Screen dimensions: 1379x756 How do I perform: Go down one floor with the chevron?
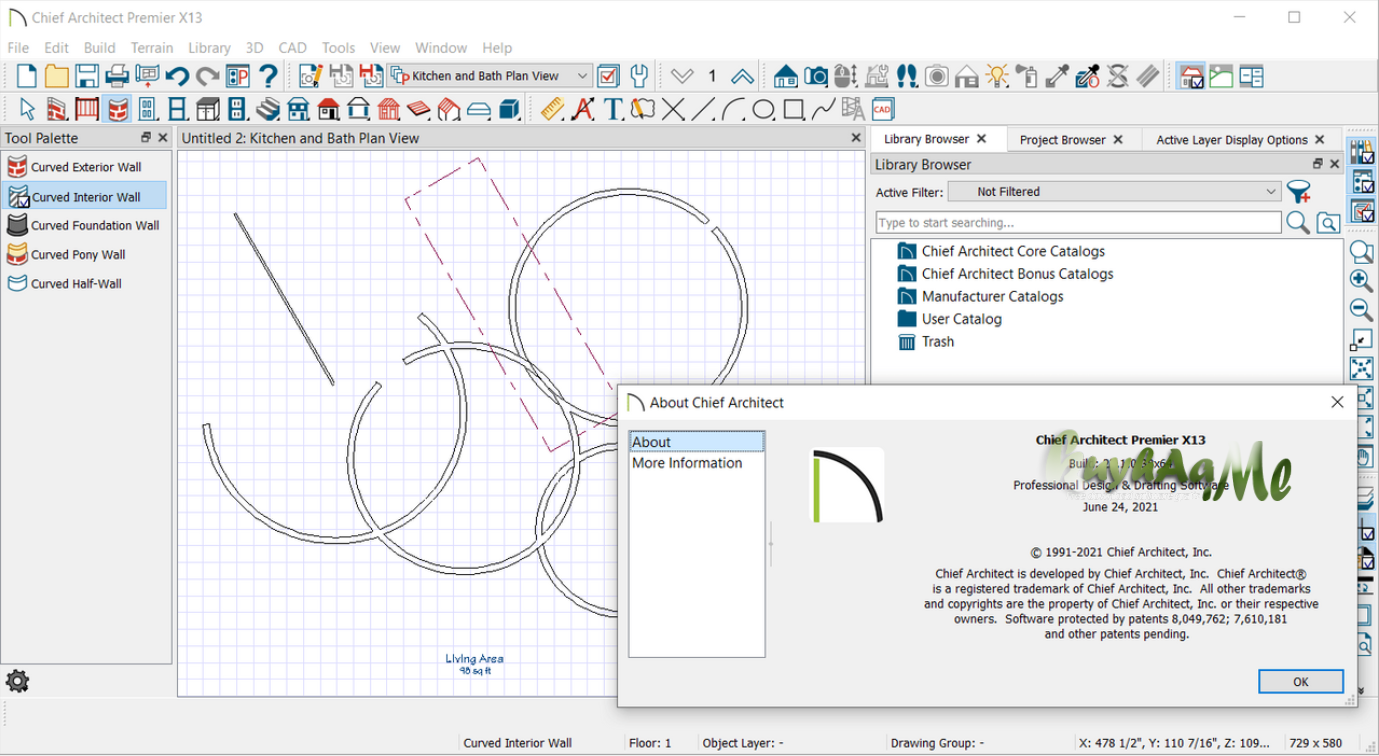pyautogui.click(x=682, y=76)
